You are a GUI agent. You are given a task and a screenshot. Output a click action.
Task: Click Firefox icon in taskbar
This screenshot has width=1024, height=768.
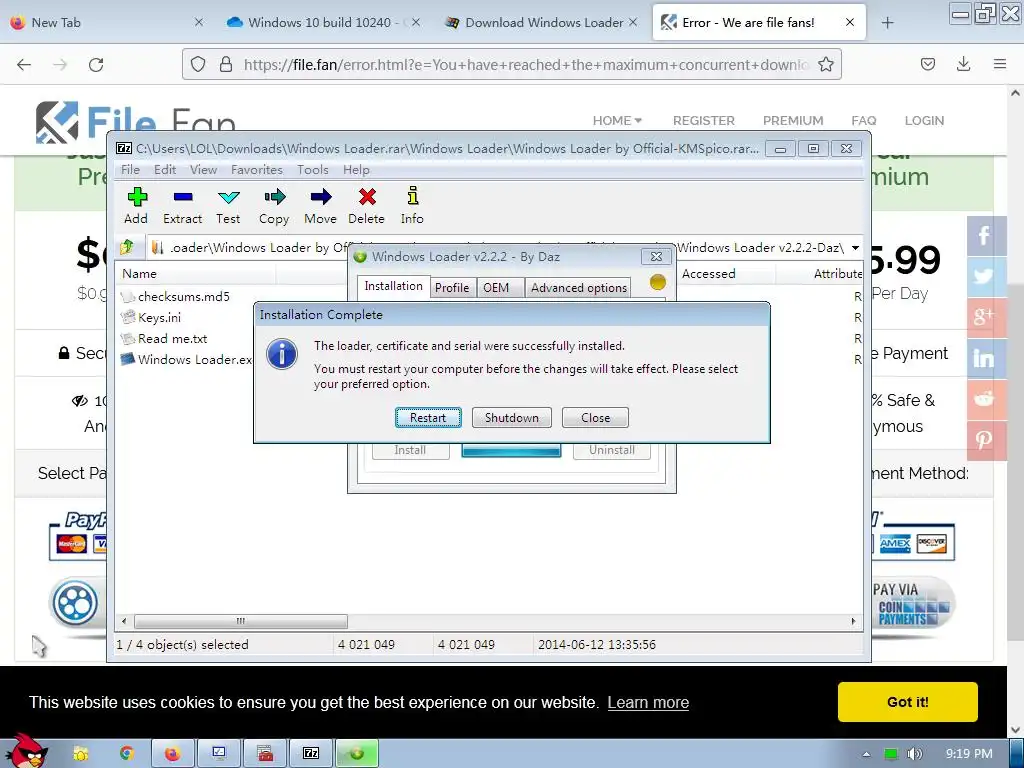172,754
